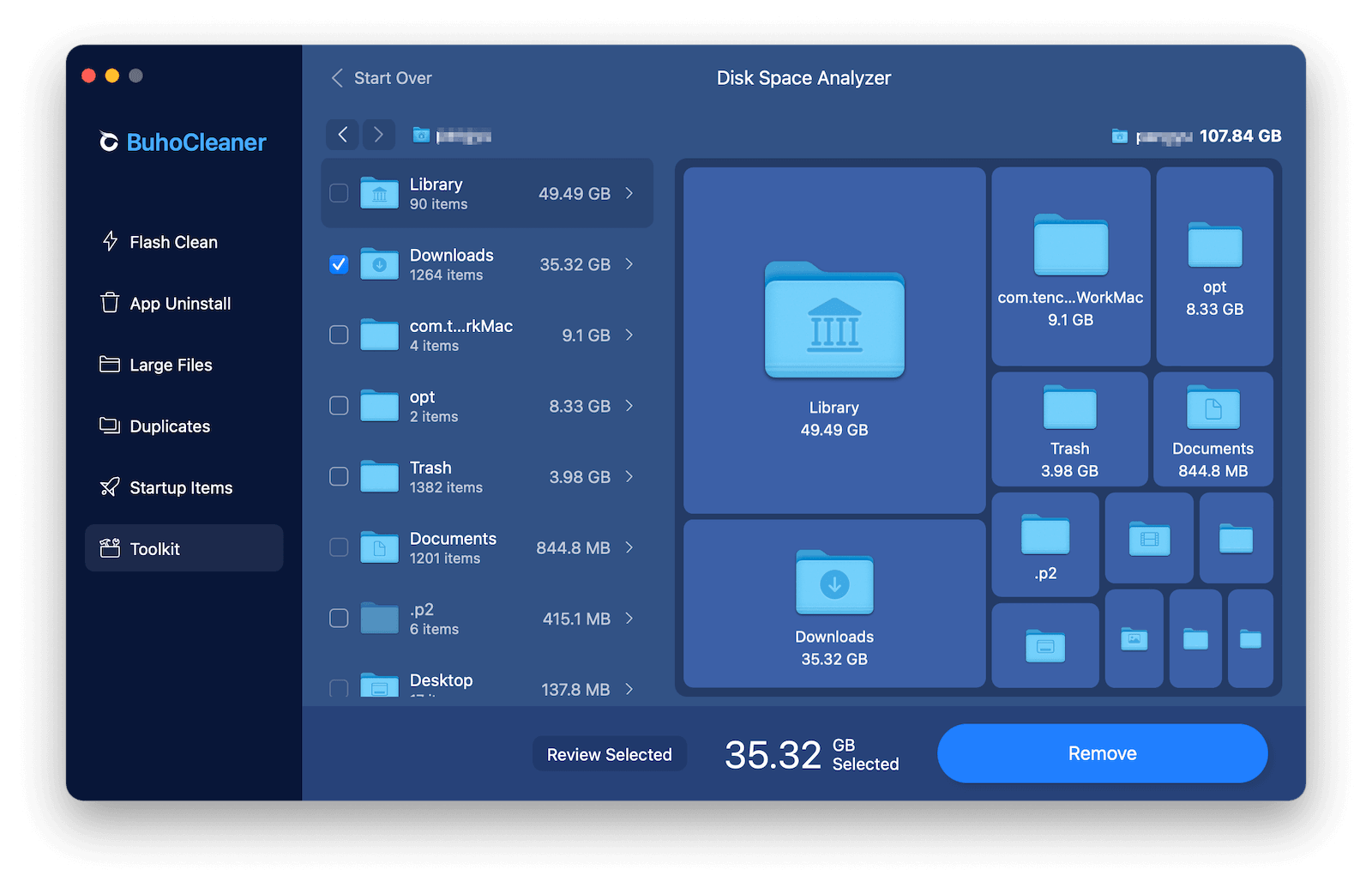Switch to Large Files section

(184, 365)
